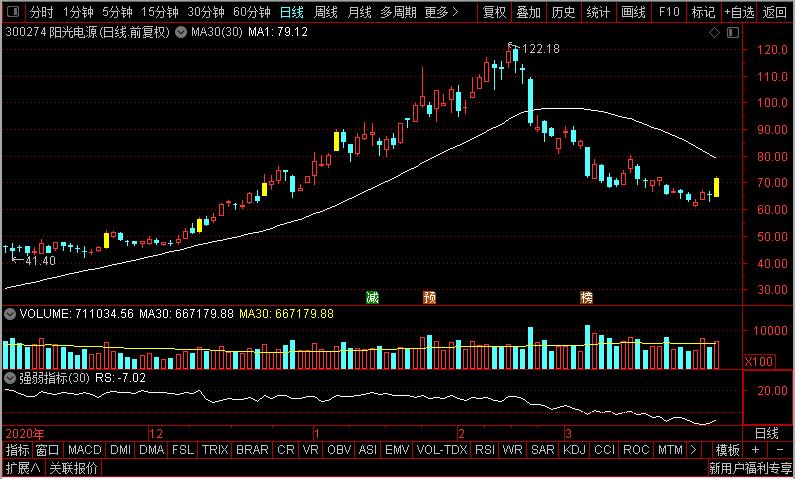Switch to 15分钟 period
The height and width of the screenshot is (479, 795).
(160, 12)
